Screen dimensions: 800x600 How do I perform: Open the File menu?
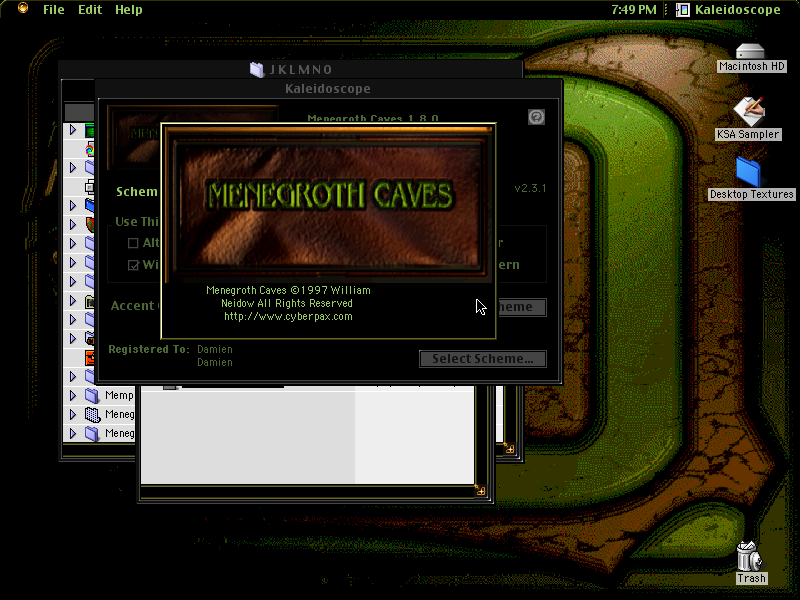pos(54,10)
